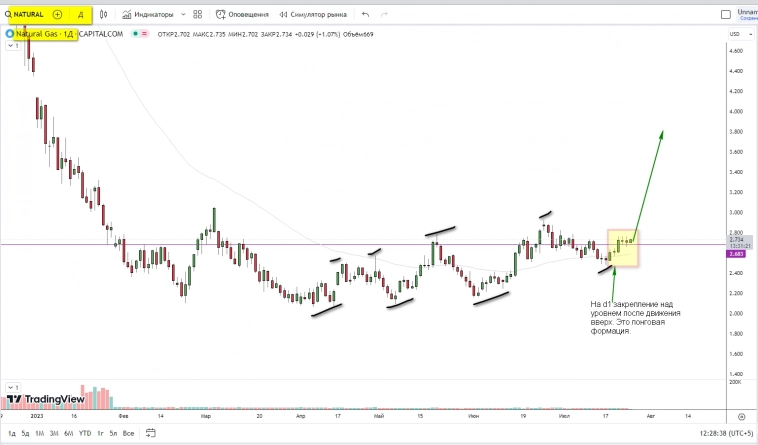Screen dimensions: 758x445
Task: Create alert via Оповещения button
Action: [x=242, y=14]
